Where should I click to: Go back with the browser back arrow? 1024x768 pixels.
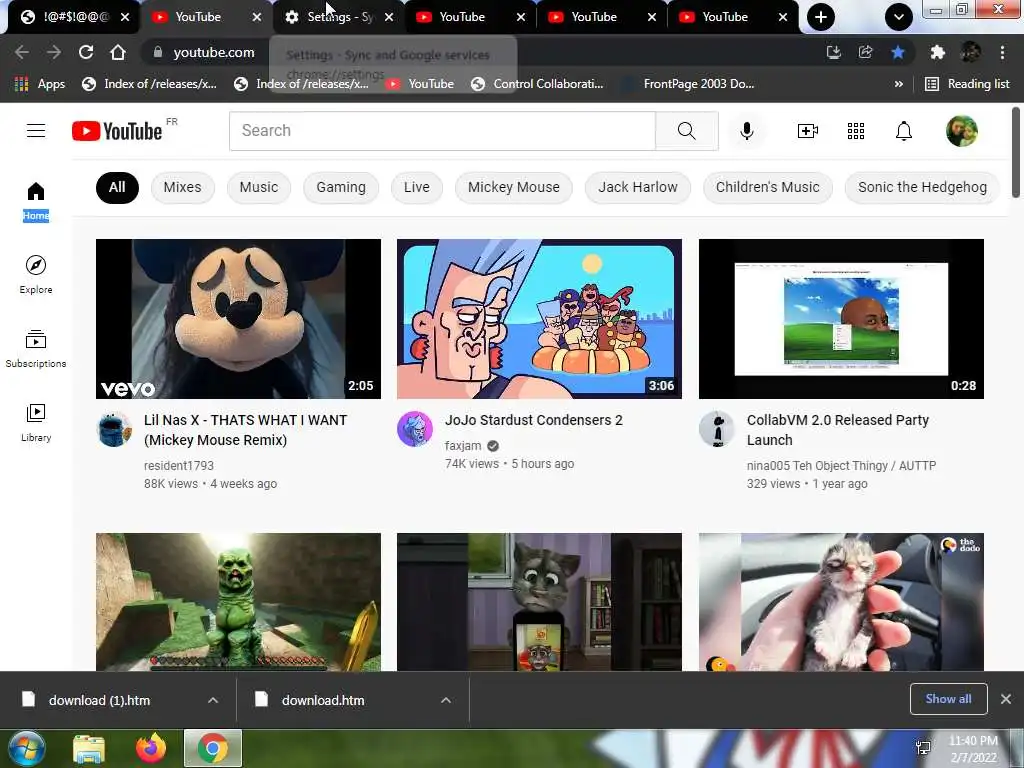[x=21, y=52]
